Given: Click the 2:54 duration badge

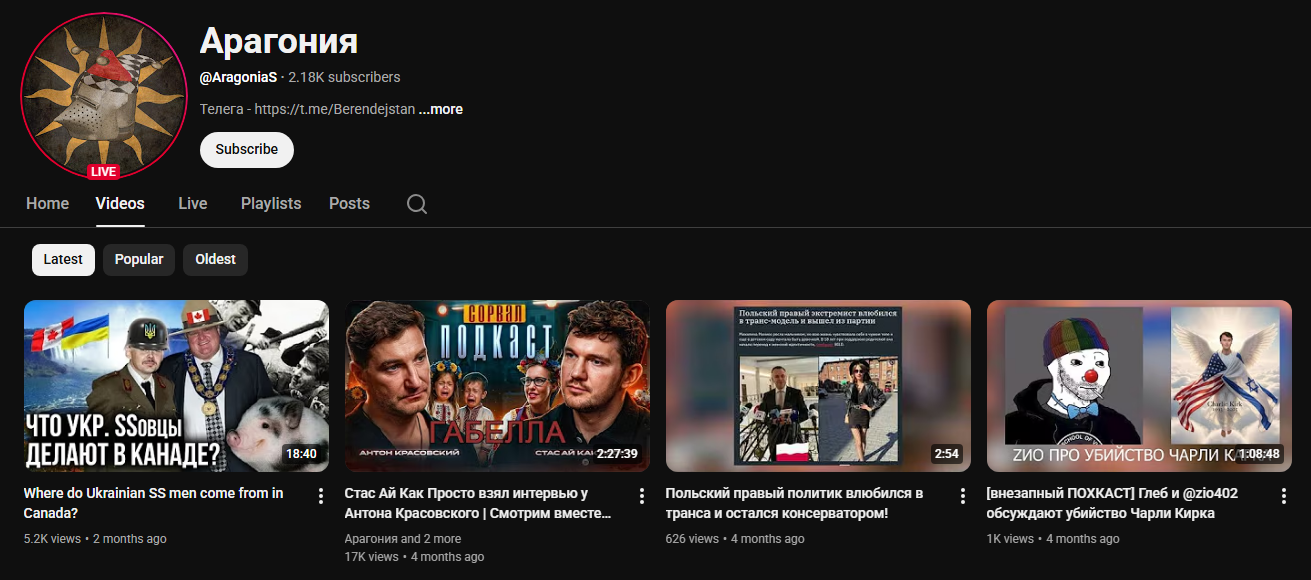Looking at the screenshot, I should [946, 454].
